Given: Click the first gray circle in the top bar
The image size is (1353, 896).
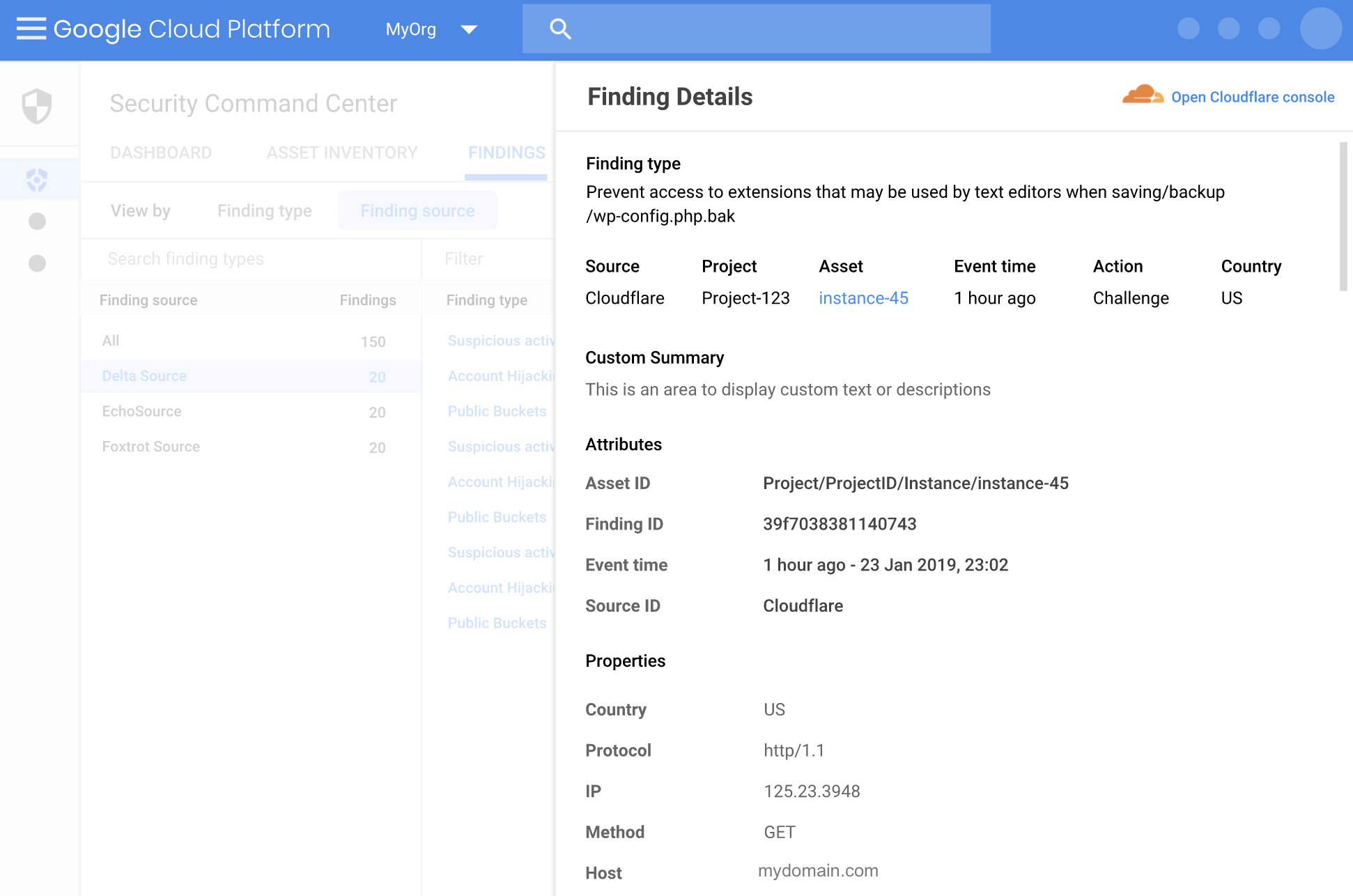Looking at the screenshot, I should pyautogui.click(x=1188, y=29).
